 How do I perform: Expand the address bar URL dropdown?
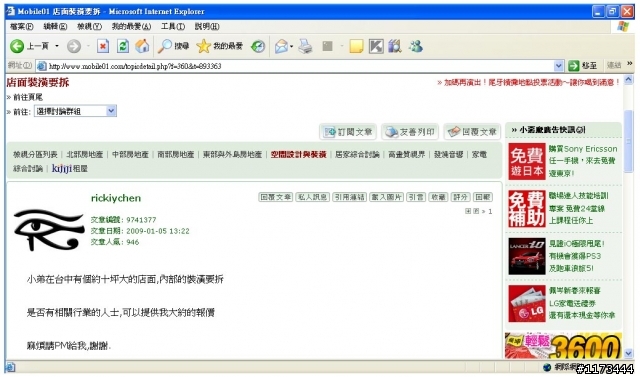point(558,66)
